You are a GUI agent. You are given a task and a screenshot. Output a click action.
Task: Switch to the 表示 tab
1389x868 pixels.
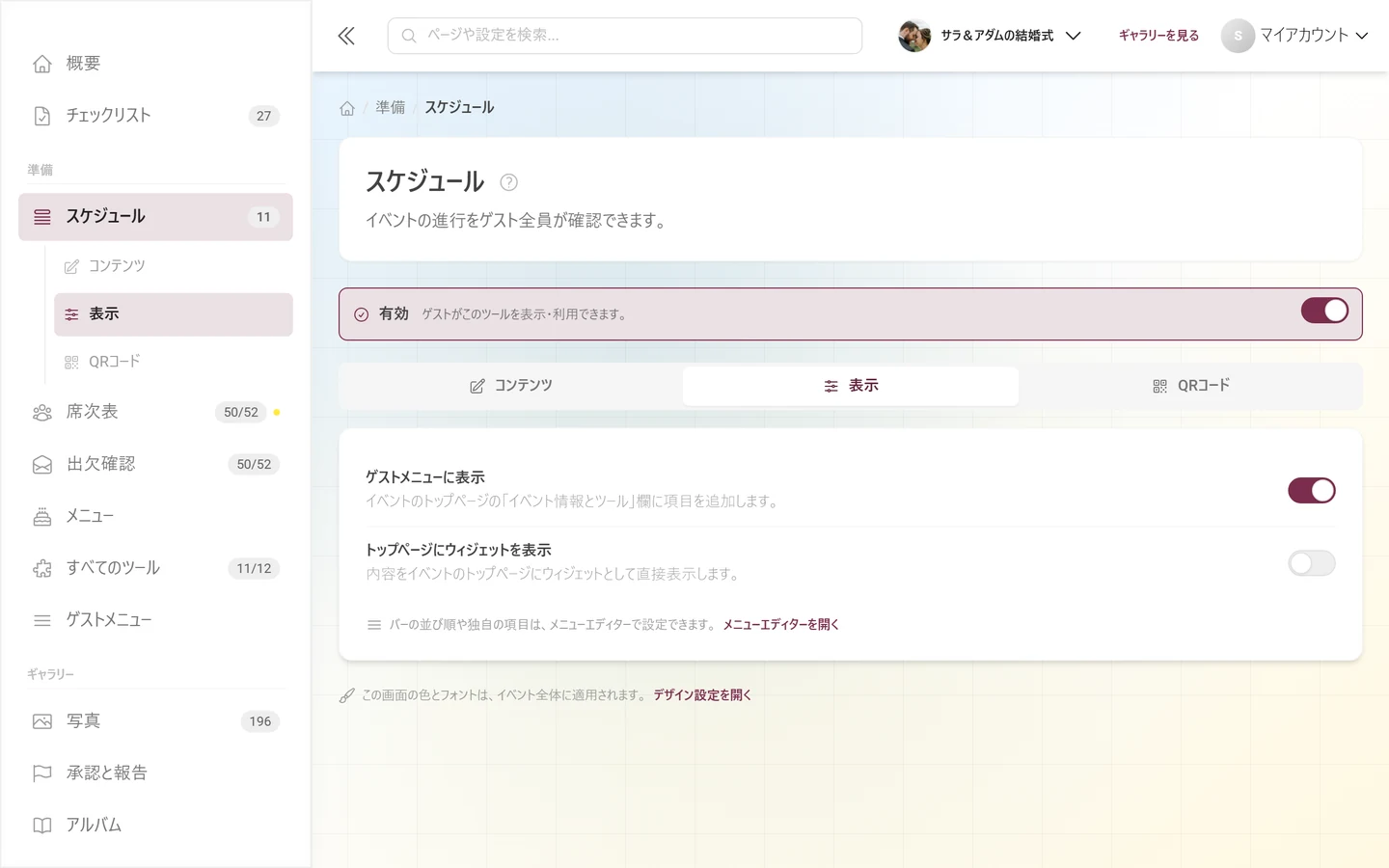tap(851, 386)
